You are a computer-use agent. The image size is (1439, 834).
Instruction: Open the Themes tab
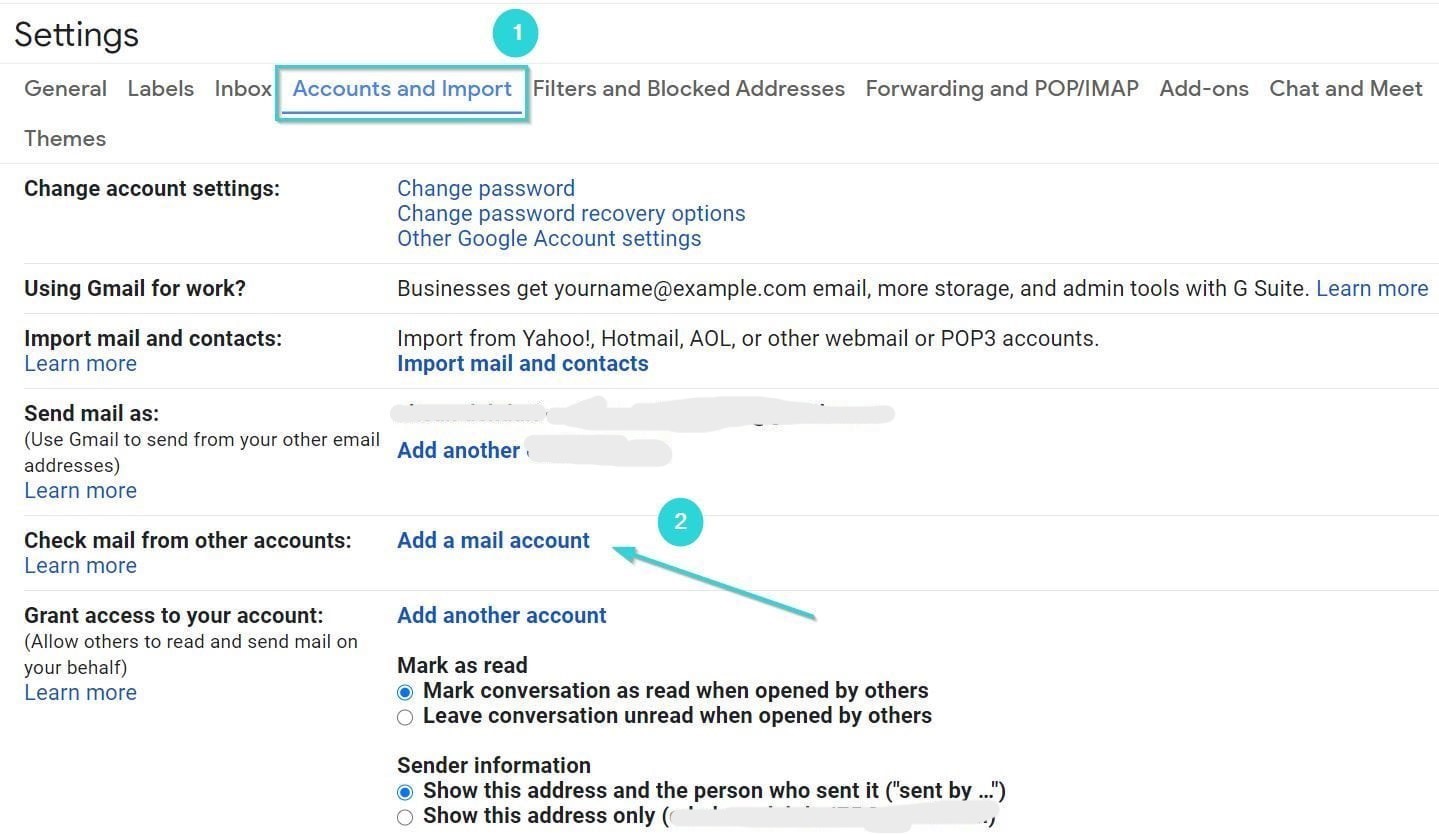[65, 139]
